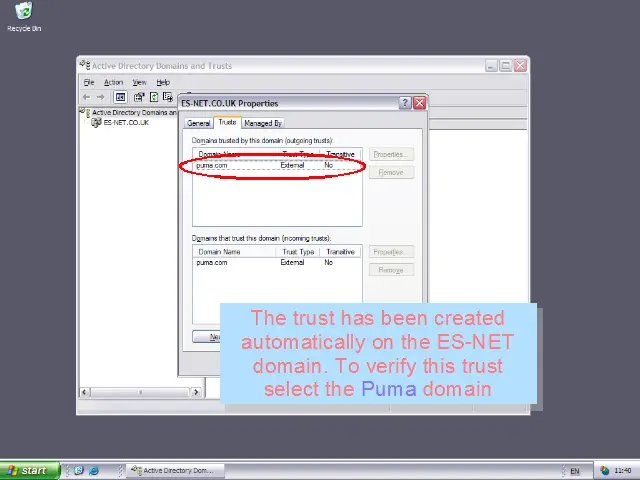Select the ES-NET.CO.UK tree item
Image resolution: width=640 pixels, height=480 pixels.
pos(126,122)
